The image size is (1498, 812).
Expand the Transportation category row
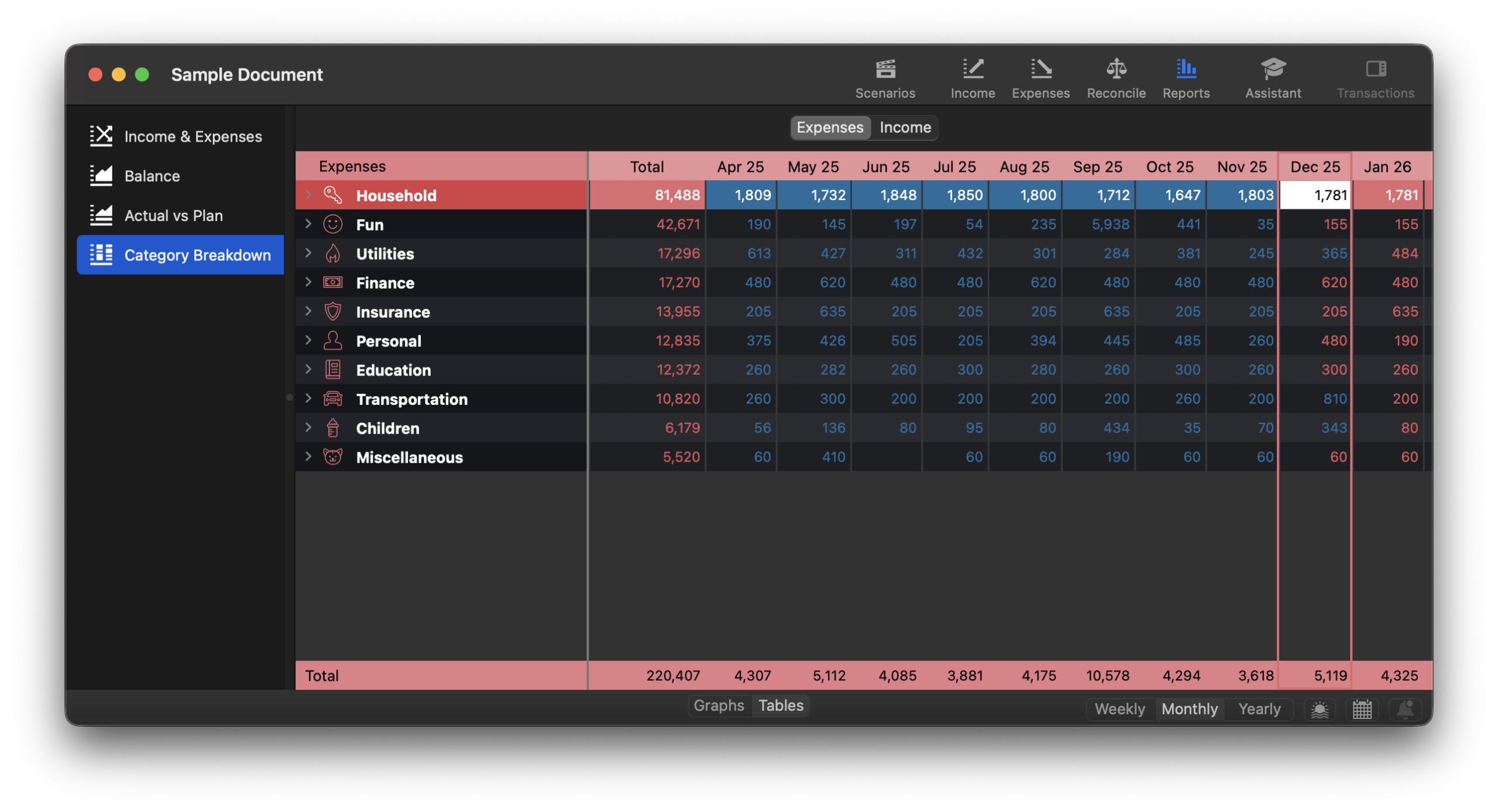[308, 398]
